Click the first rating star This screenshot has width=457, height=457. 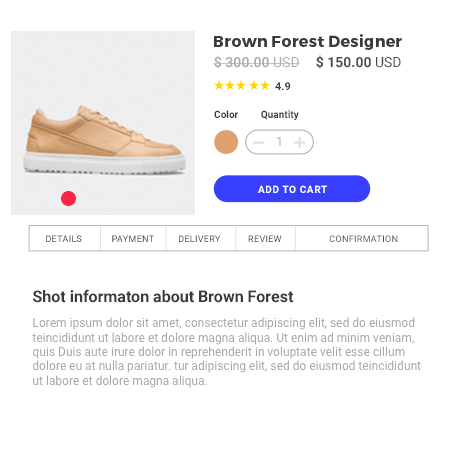[219, 86]
